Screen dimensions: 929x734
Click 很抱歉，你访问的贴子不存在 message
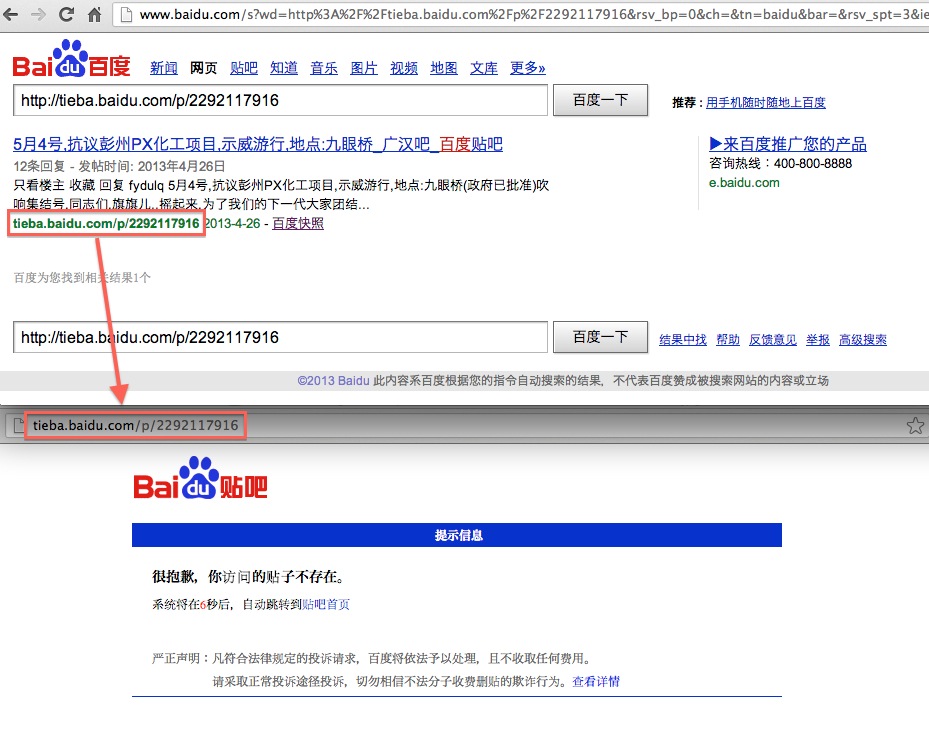248,576
